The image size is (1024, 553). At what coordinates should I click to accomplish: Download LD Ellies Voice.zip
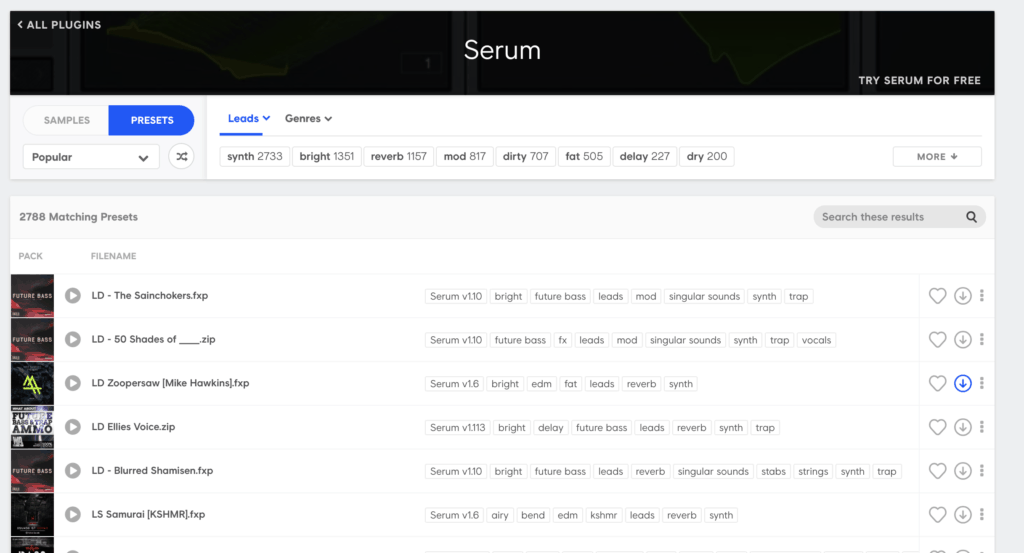(x=963, y=427)
